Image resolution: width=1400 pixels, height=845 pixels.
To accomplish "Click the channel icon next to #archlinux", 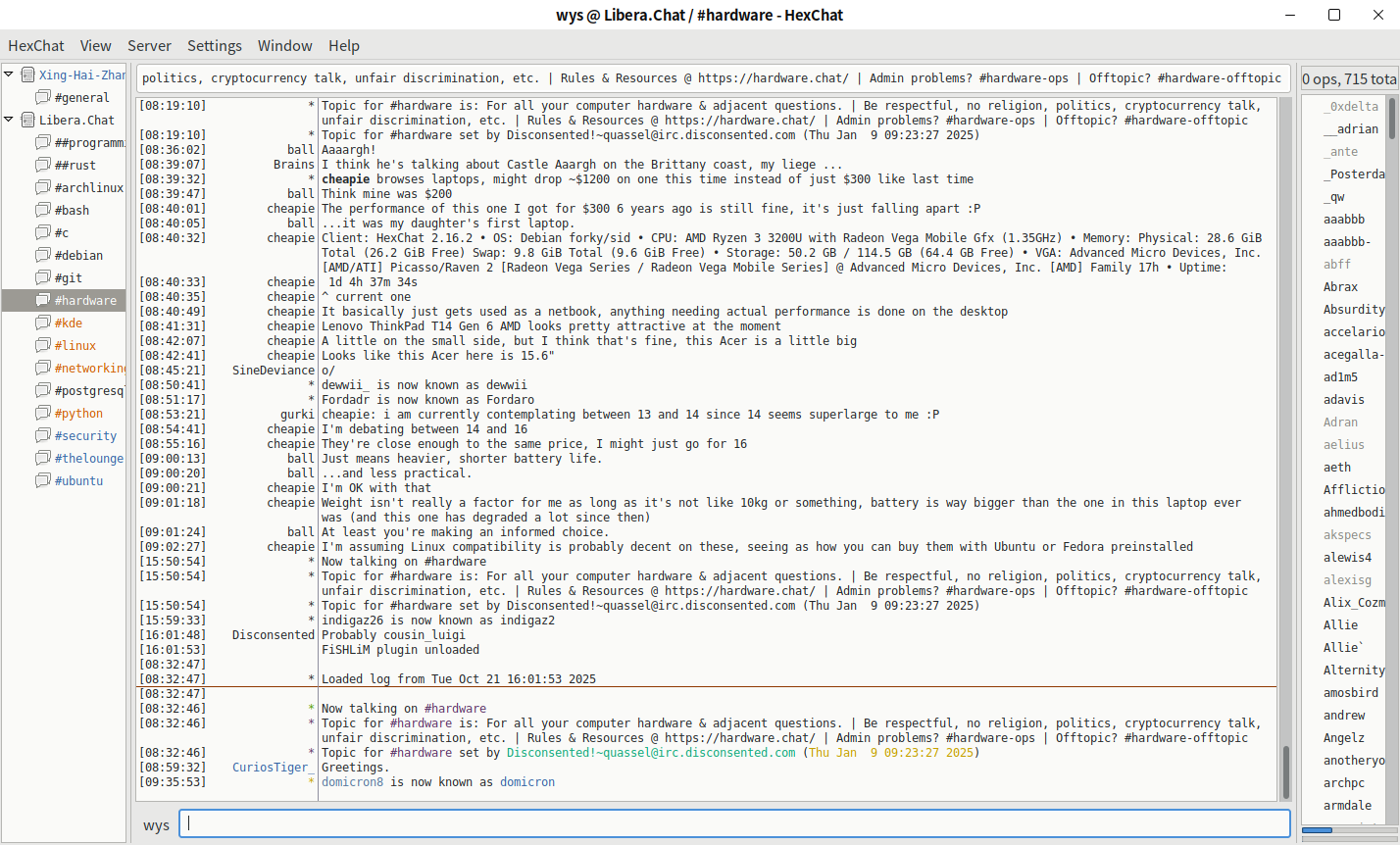I will pyautogui.click(x=43, y=187).
